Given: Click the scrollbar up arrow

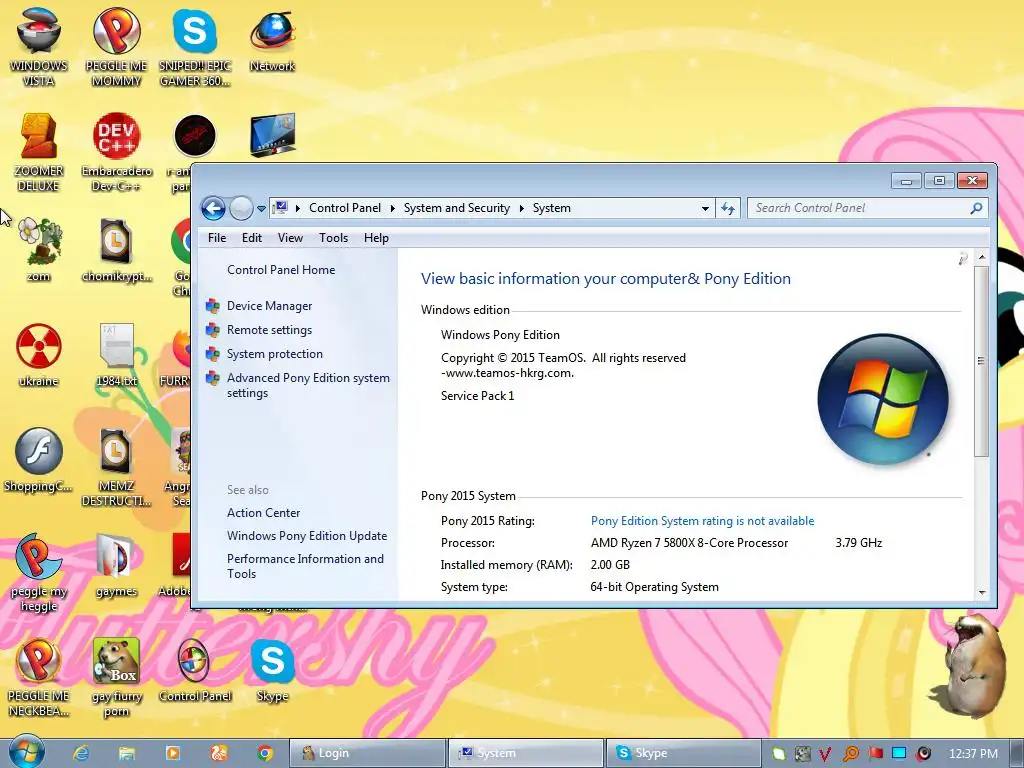Looking at the screenshot, I should pos(982,257).
